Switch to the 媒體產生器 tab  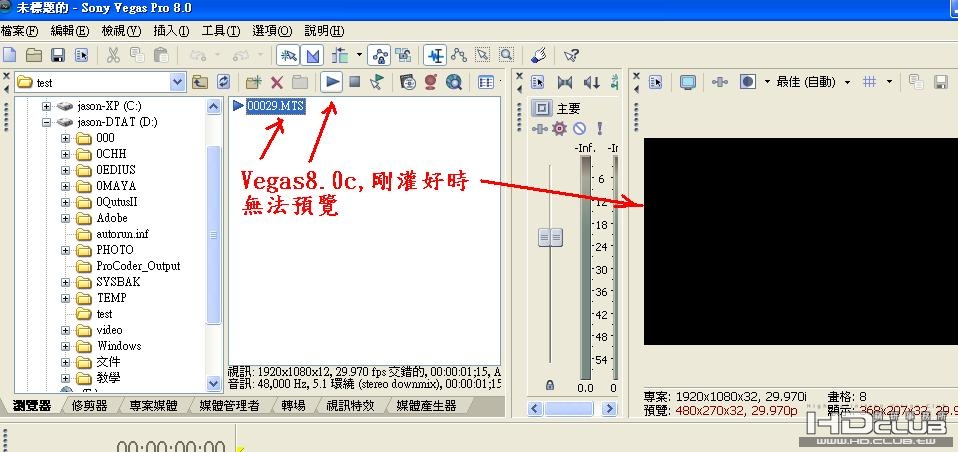(426, 406)
